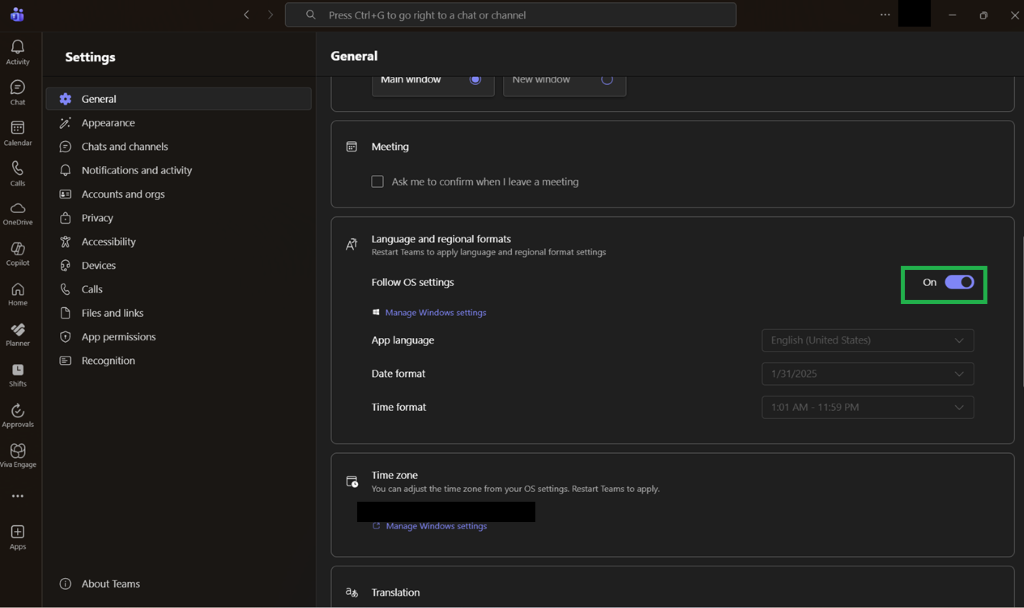Open Recognition settings
The height and width of the screenshot is (608, 1024).
coord(178,360)
